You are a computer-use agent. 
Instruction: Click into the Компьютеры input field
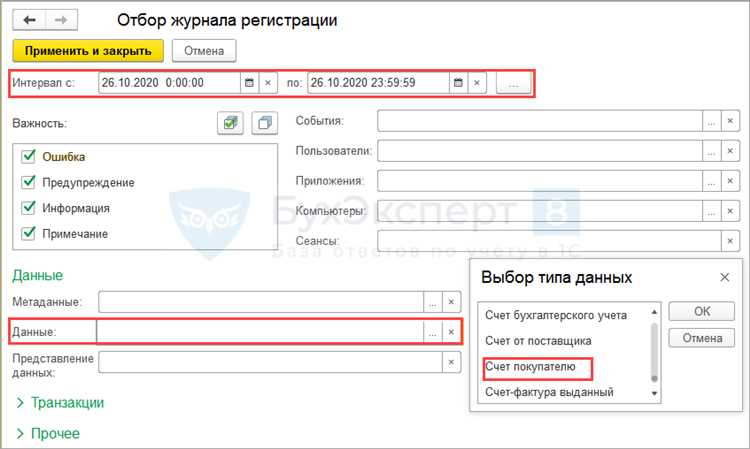[x=540, y=211]
